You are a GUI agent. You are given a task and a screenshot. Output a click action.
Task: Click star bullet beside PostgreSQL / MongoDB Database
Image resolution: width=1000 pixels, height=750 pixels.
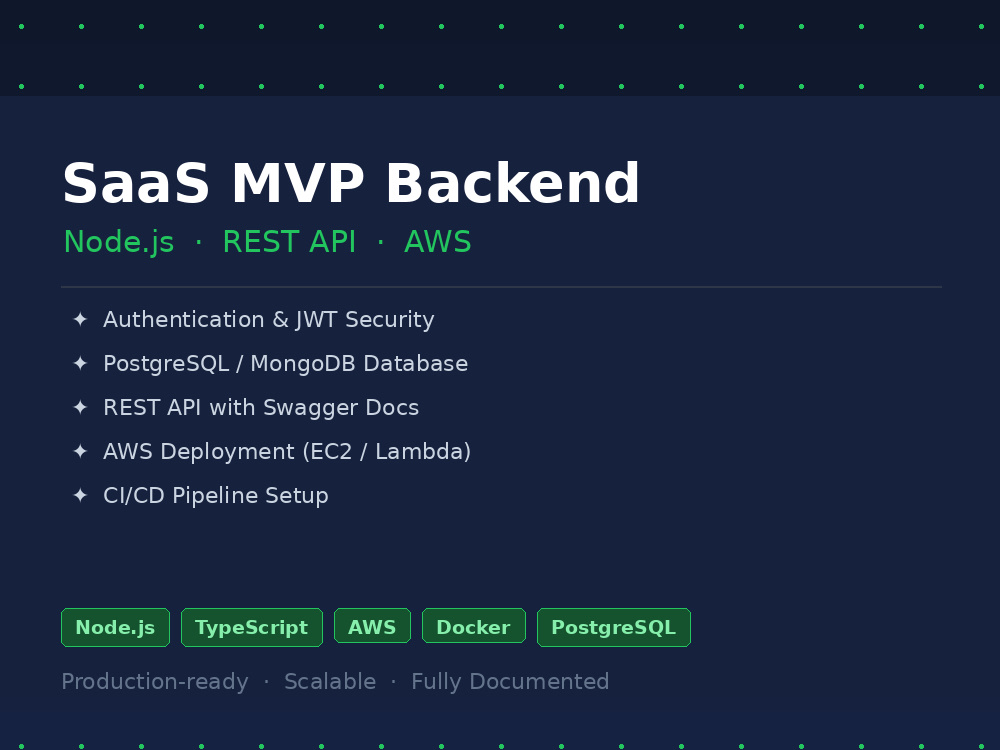(80, 363)
